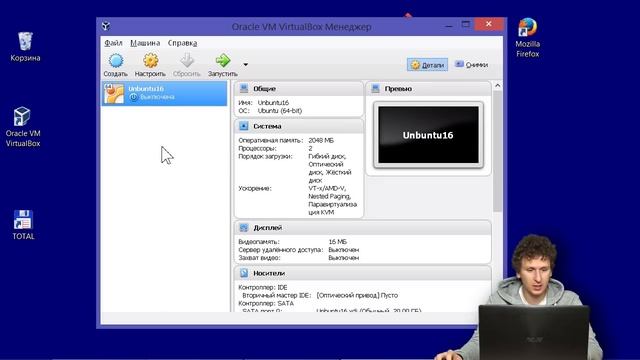Viewport: 640px width, 360px height.
Task: Click the Ubuntu (64-bit) OS value
Action: [280, 111]
